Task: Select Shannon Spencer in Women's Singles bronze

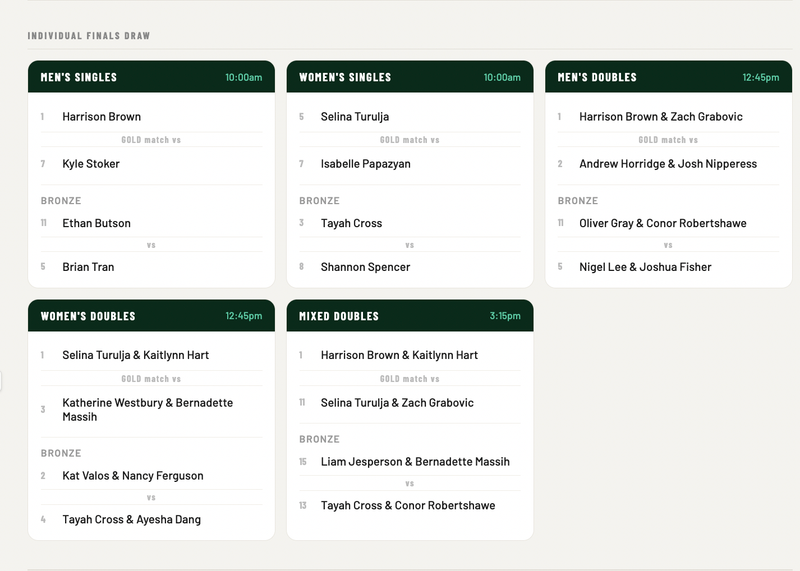Action: point(365,267)
